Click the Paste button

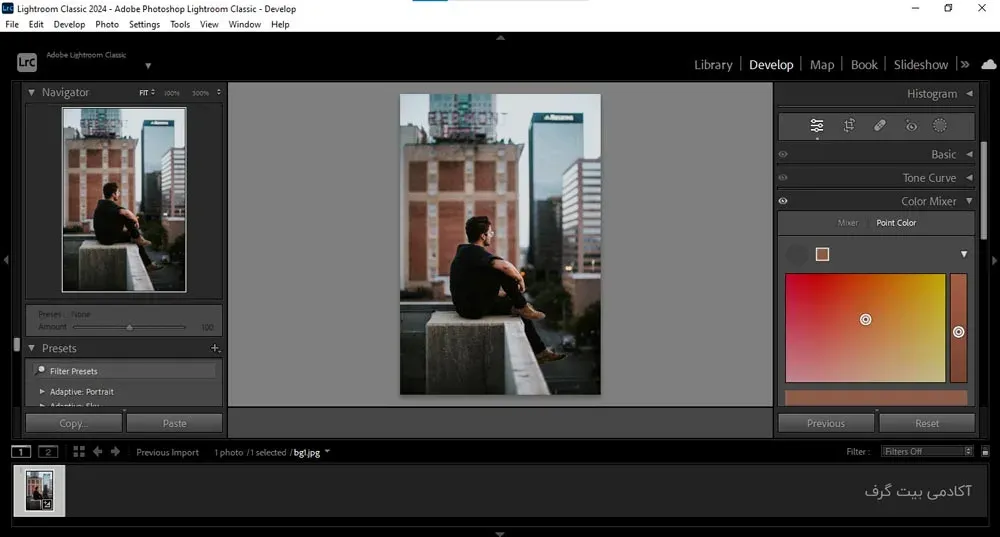(x=175, y=423)
